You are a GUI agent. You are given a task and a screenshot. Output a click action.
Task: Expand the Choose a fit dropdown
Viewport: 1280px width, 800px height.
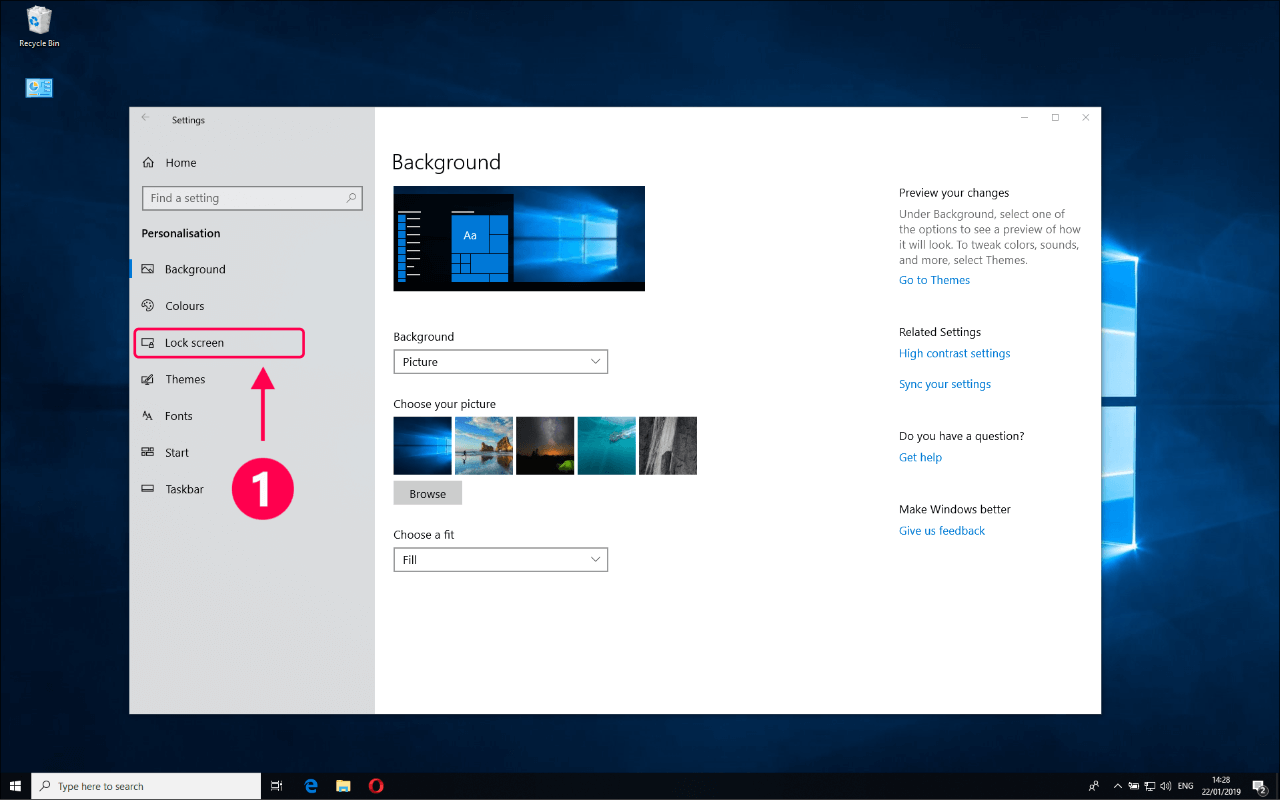pyautogui.click(x=500, y=560)
